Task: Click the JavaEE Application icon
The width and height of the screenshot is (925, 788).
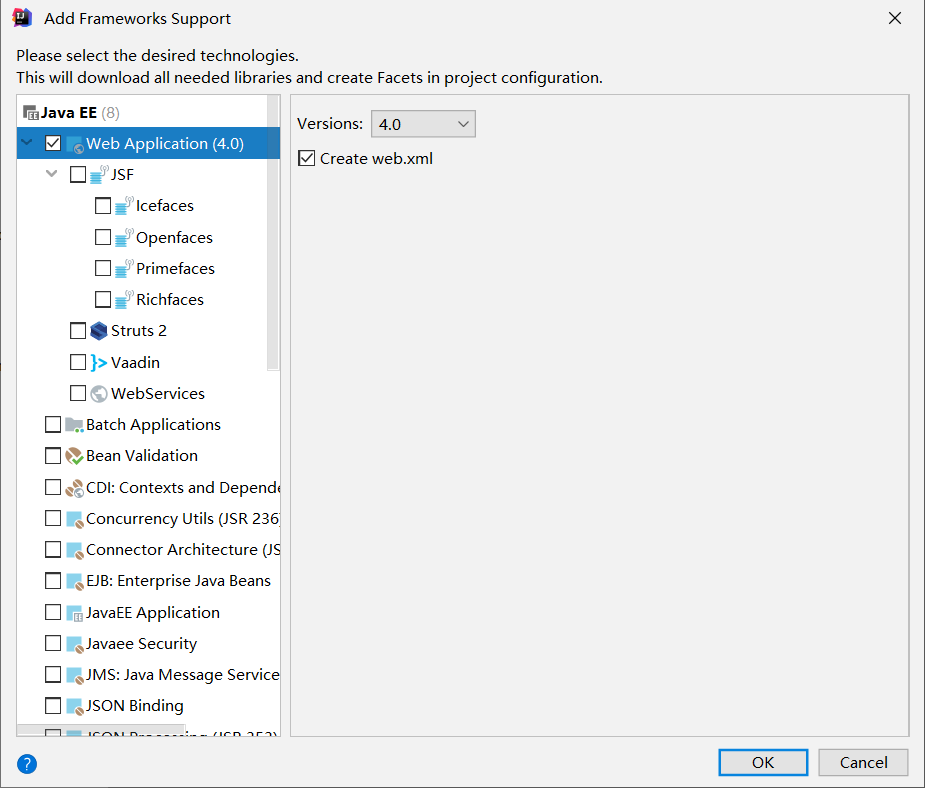Action: [74, 613]
